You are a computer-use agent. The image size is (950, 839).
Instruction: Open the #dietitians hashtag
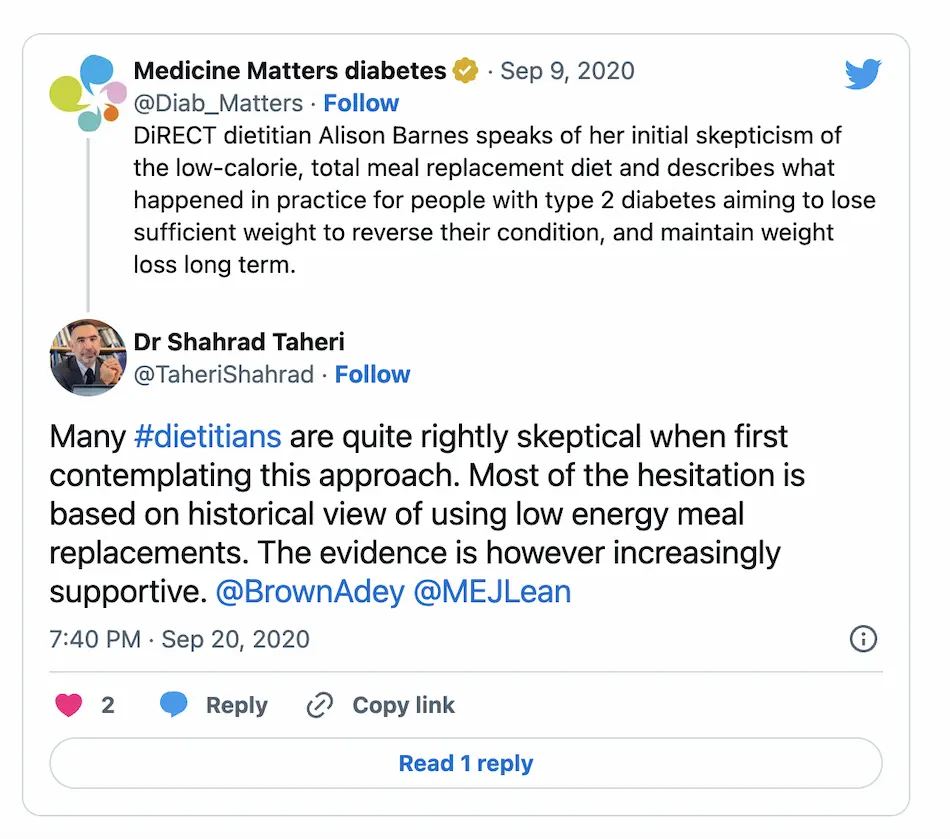pos(210,436)
